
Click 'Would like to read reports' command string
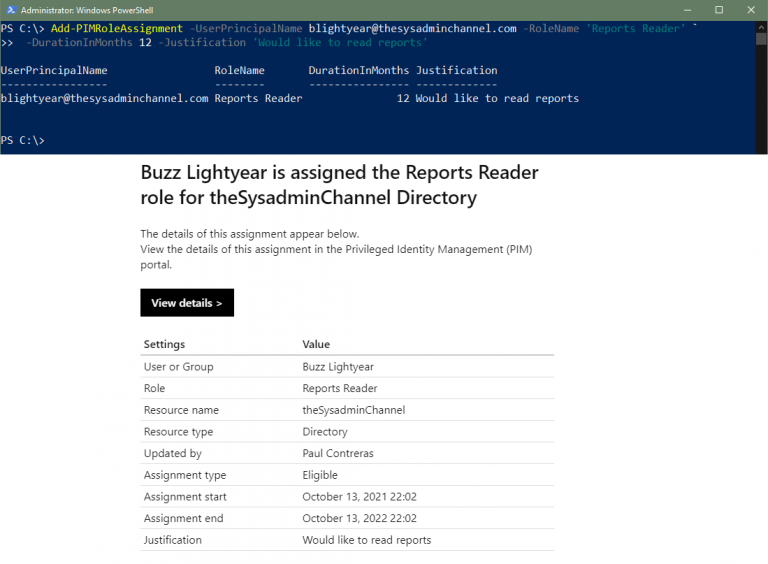(340, 43)
